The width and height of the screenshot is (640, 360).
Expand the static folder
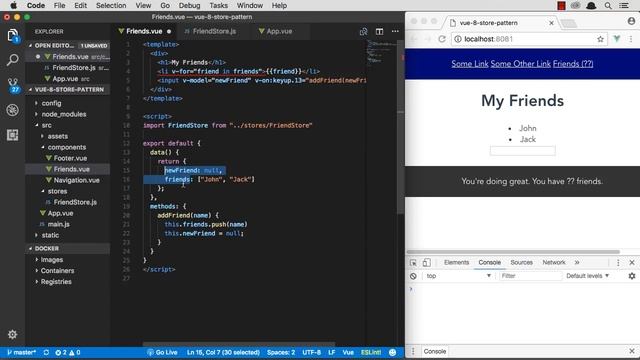point(50,235)
